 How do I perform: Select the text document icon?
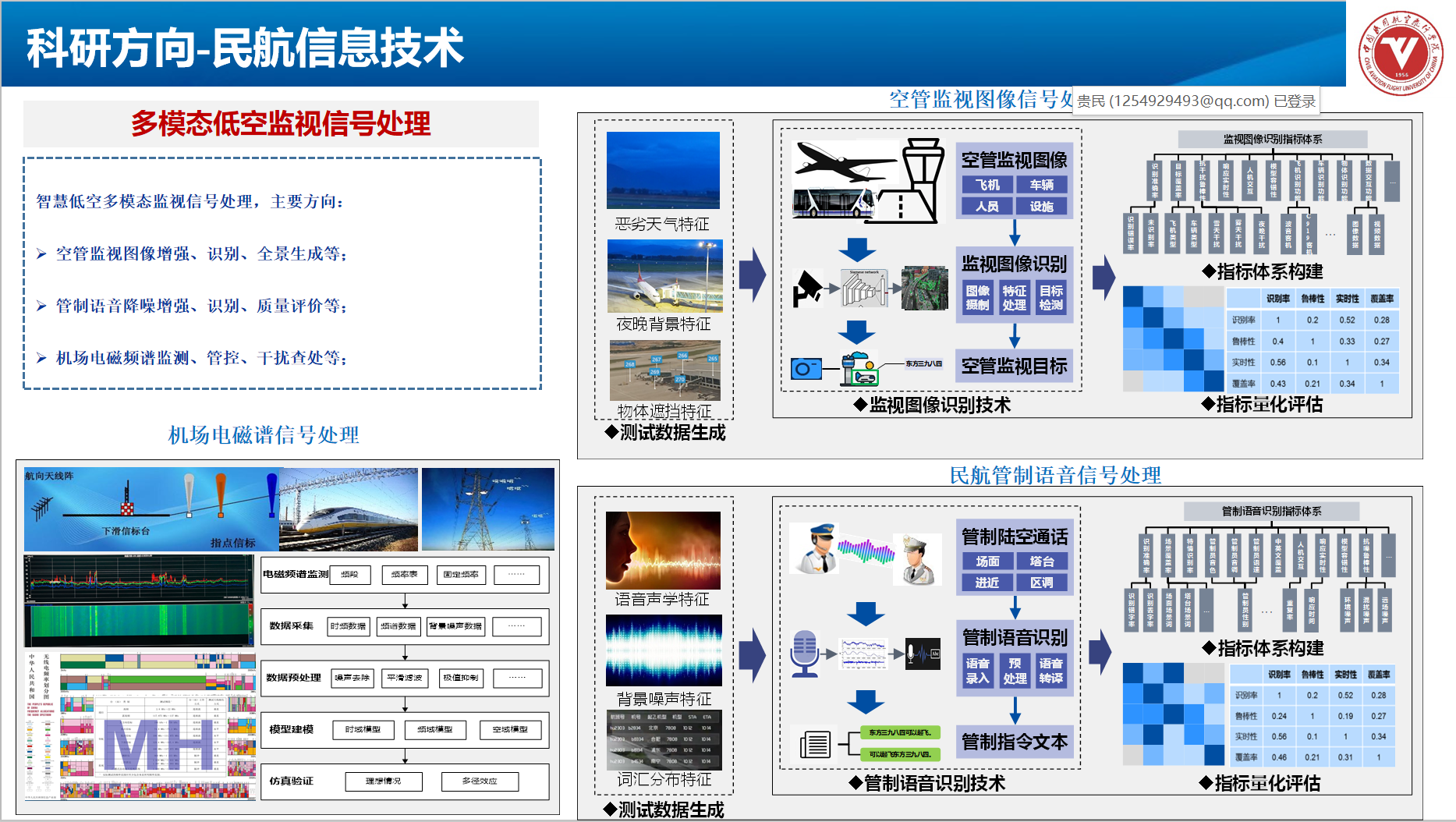point(815,745)
